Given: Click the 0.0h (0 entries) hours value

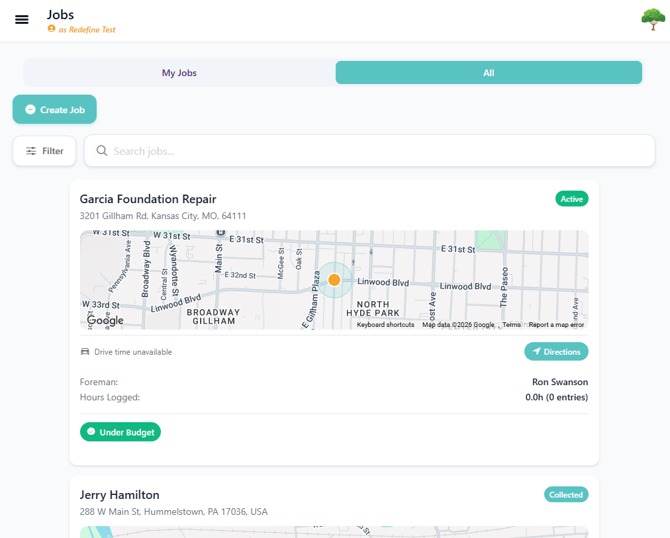Looking at the screenshot, I should coord(556,397).
